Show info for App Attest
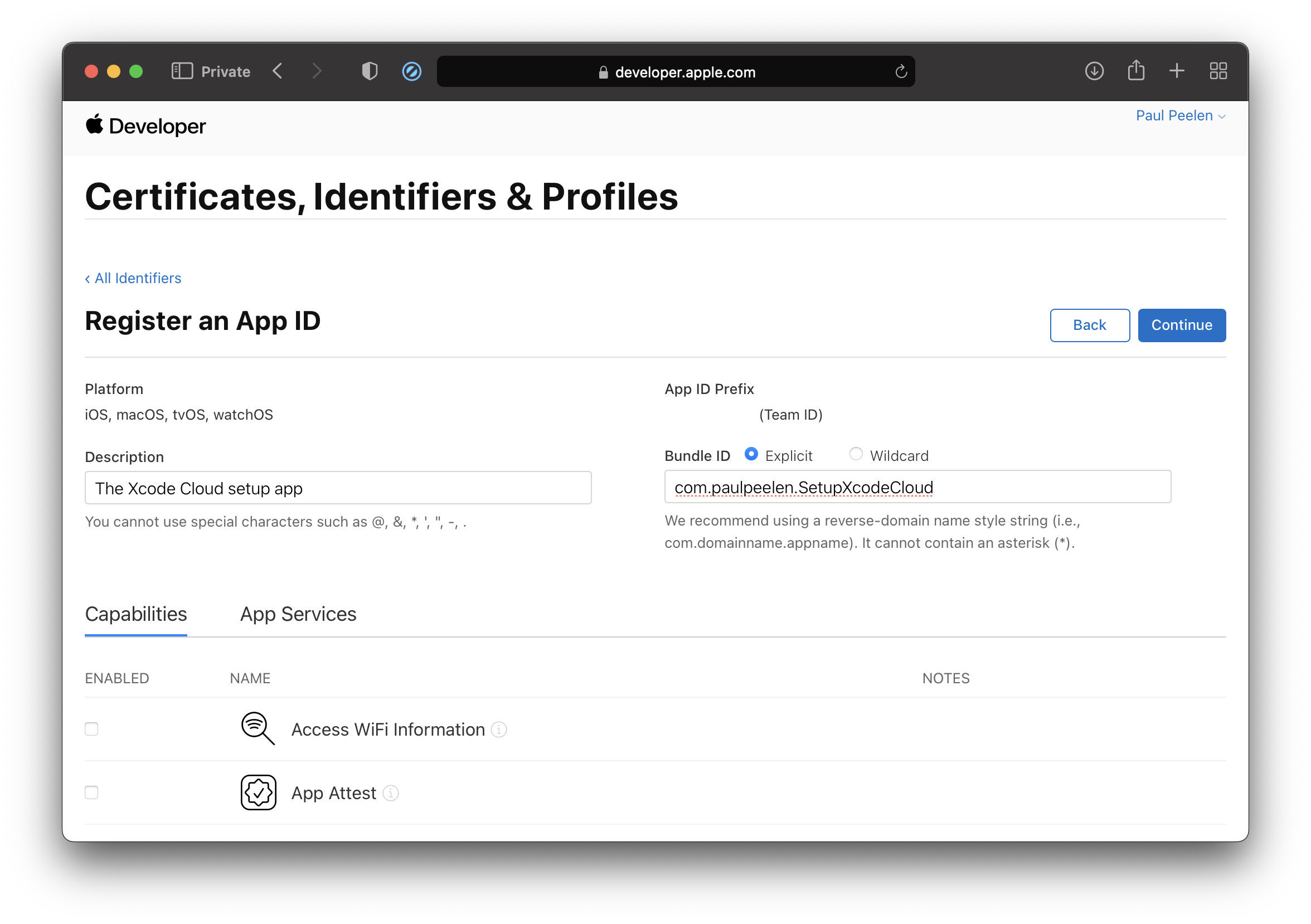This screenshot has width=1311, height=924. pos(391,792)
